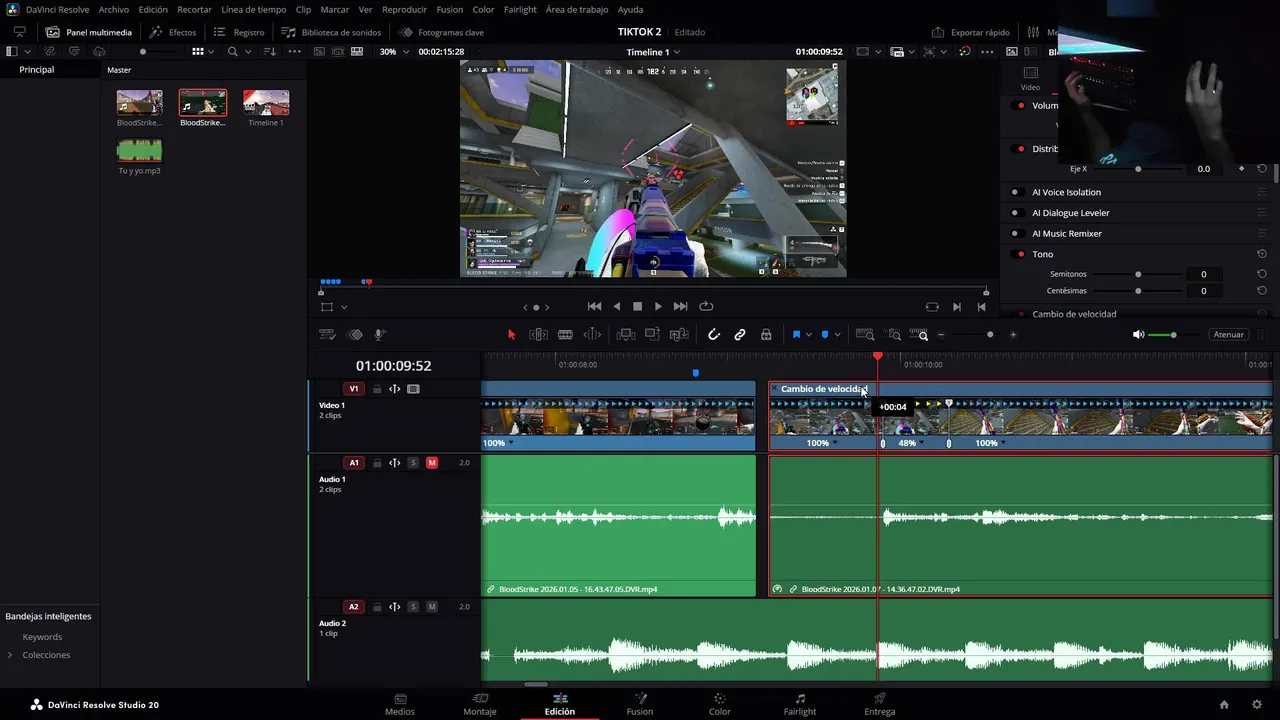Image resolution: width=1280 pixels, height=720 pixels.
Task: Open the Archivo menu
Action: (113, 9)
